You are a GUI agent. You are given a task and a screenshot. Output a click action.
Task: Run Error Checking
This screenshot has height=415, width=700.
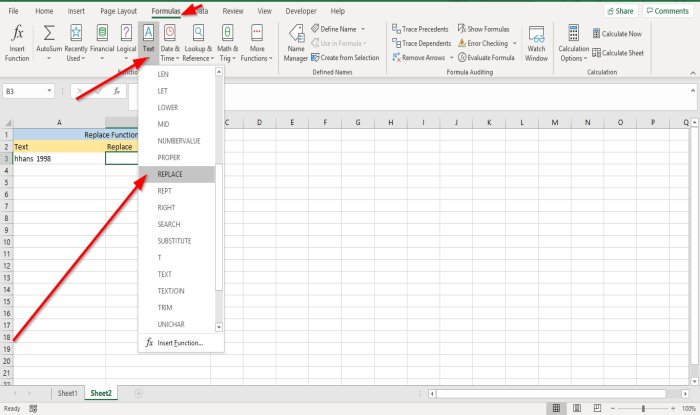[x=483, y=43]
